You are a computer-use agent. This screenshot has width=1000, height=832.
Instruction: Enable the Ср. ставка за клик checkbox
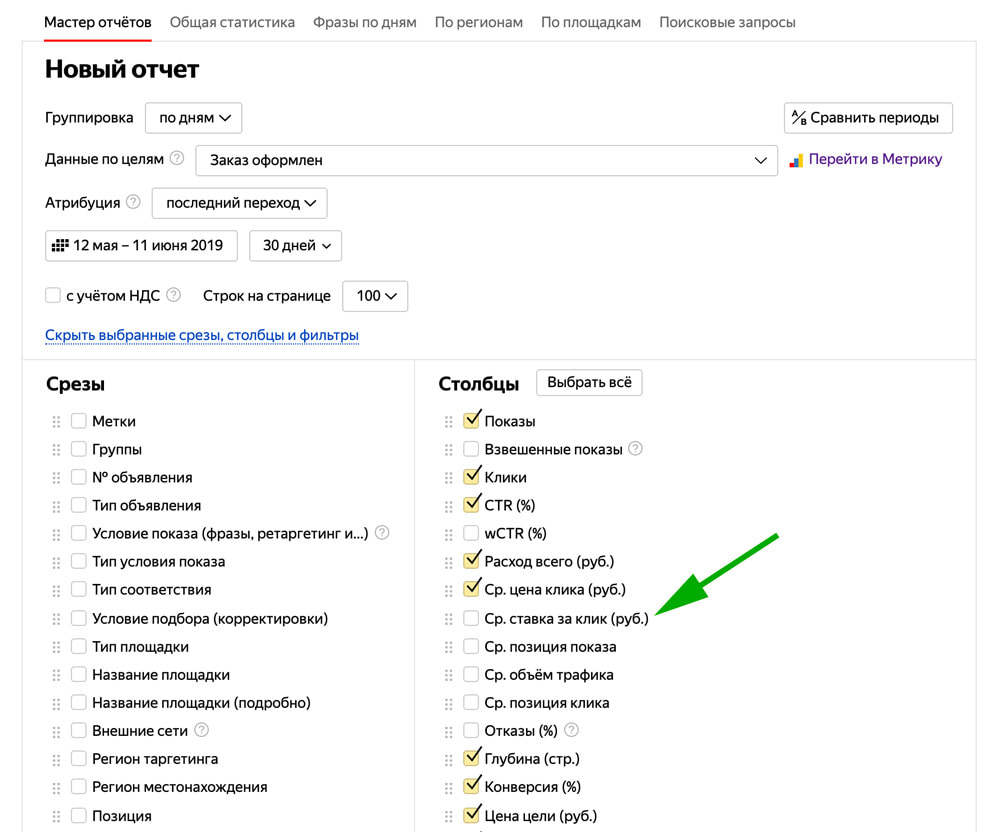471,618
